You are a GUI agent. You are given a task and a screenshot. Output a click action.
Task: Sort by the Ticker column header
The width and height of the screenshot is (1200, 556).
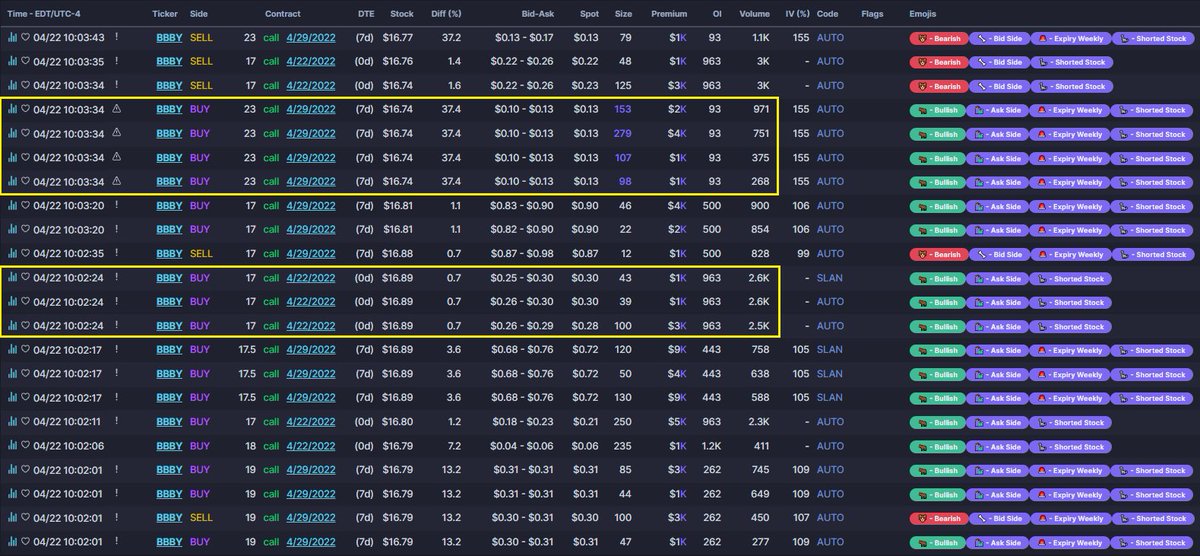[165, 14]
